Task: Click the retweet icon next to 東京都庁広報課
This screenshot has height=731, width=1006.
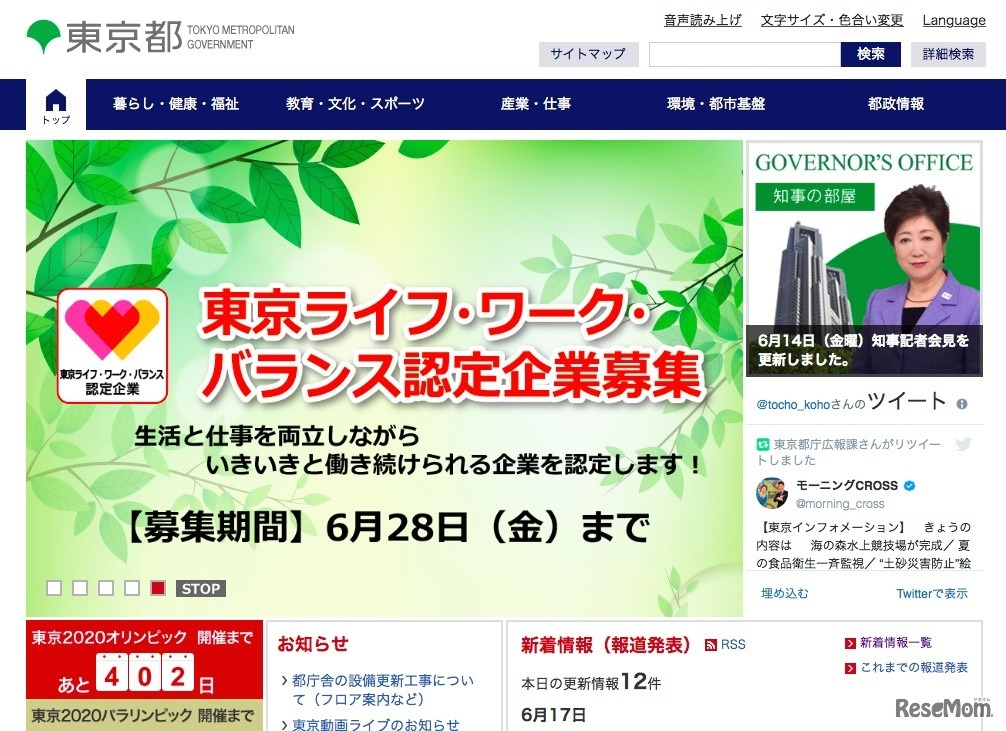Action: tap(763, 443)
